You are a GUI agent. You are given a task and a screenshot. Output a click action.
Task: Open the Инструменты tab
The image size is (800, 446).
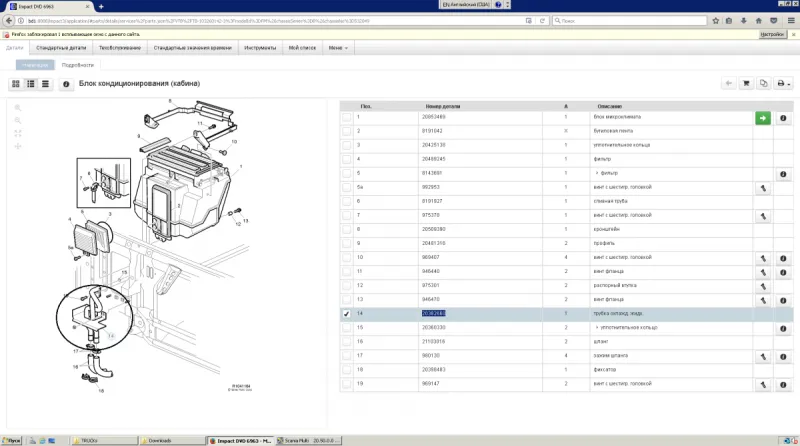259,47
